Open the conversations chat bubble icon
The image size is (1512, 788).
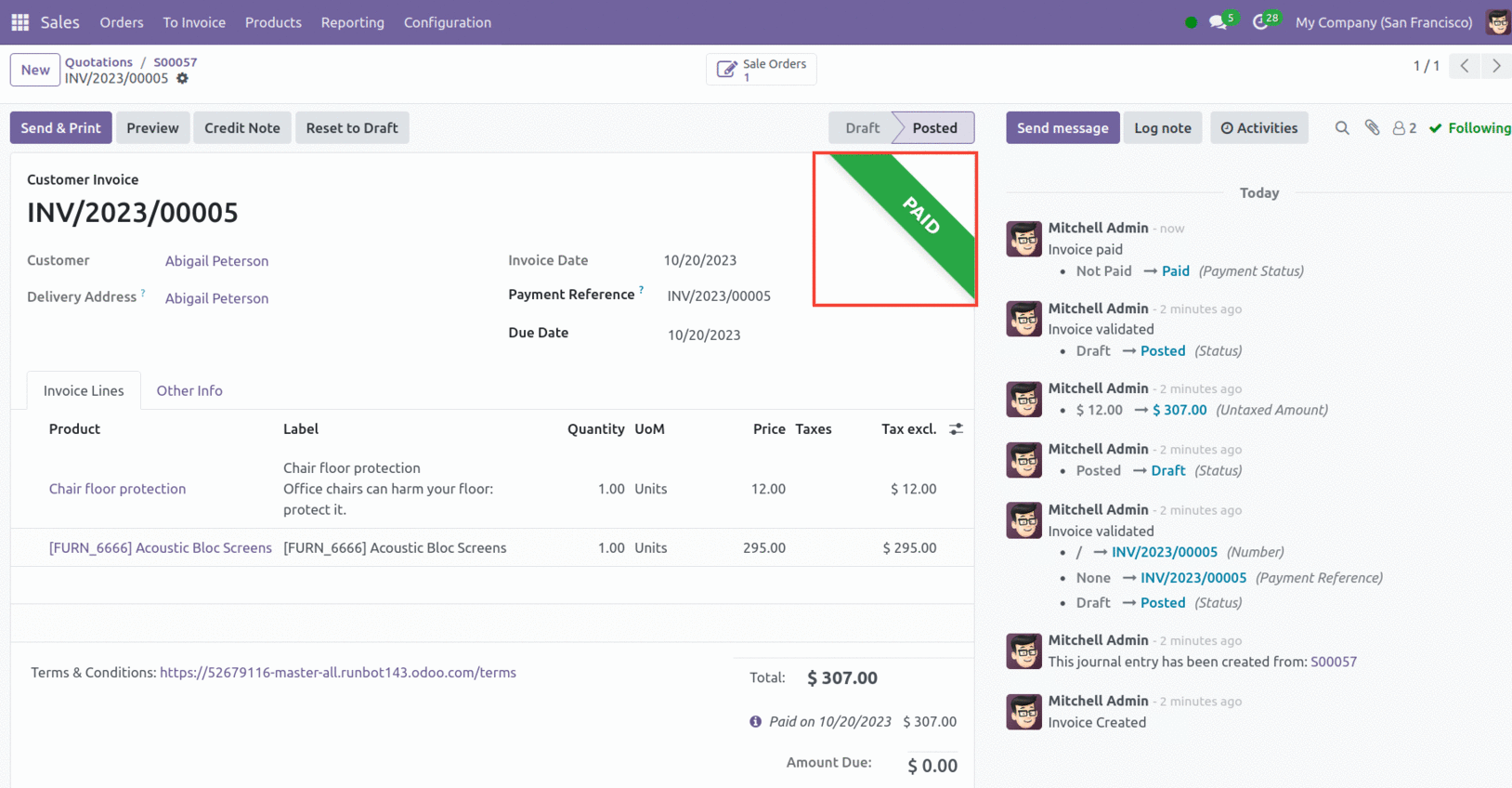[1218, 22]
